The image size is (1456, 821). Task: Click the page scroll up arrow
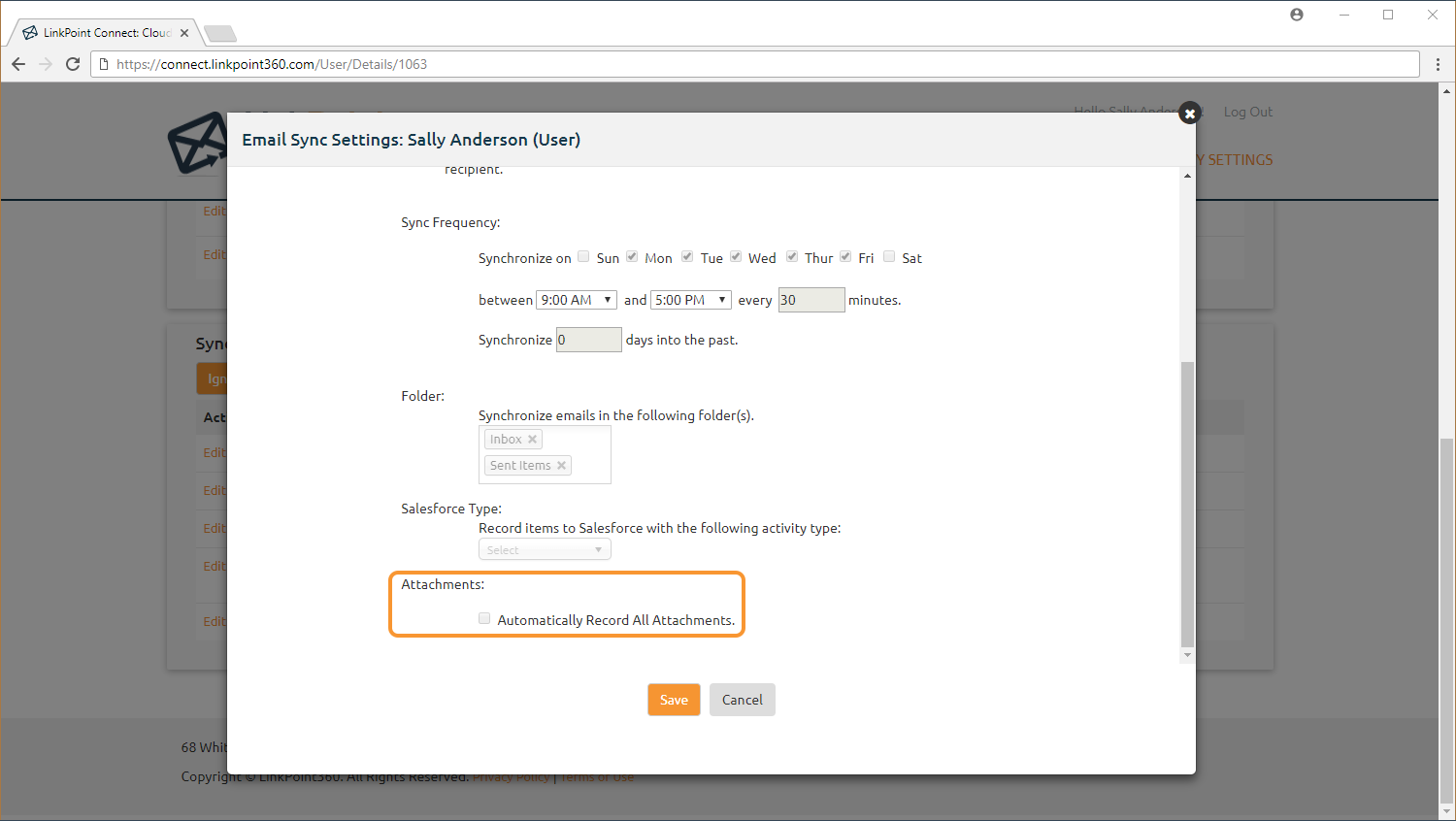tap(1447, 91)
